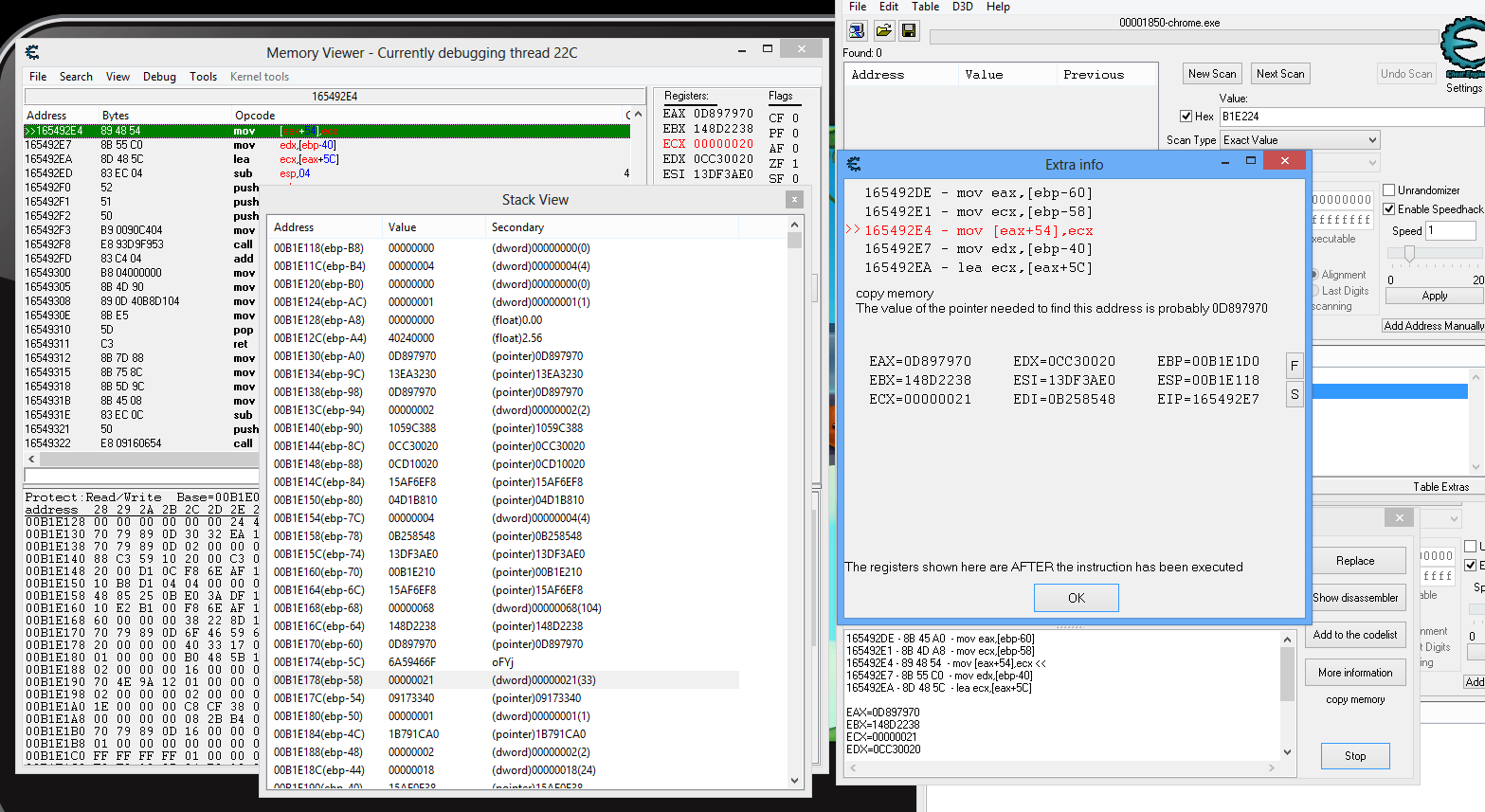This screenshot has width=1485, height=812.
Task: Click the Extra info window title icon
Action: pos(854,164)
